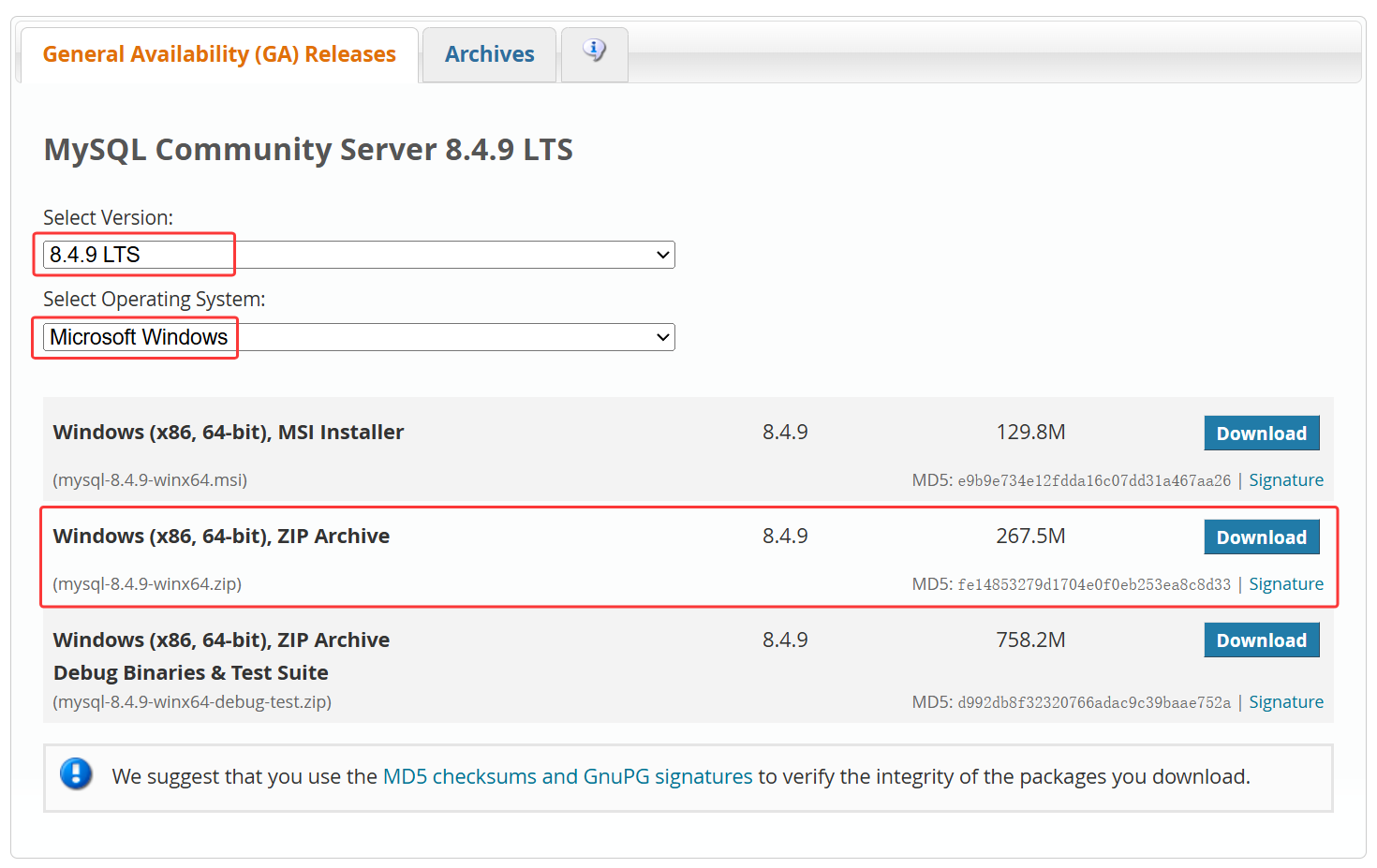Click the MD5 hash of the MSI Installer

(x=1094, y=481)
